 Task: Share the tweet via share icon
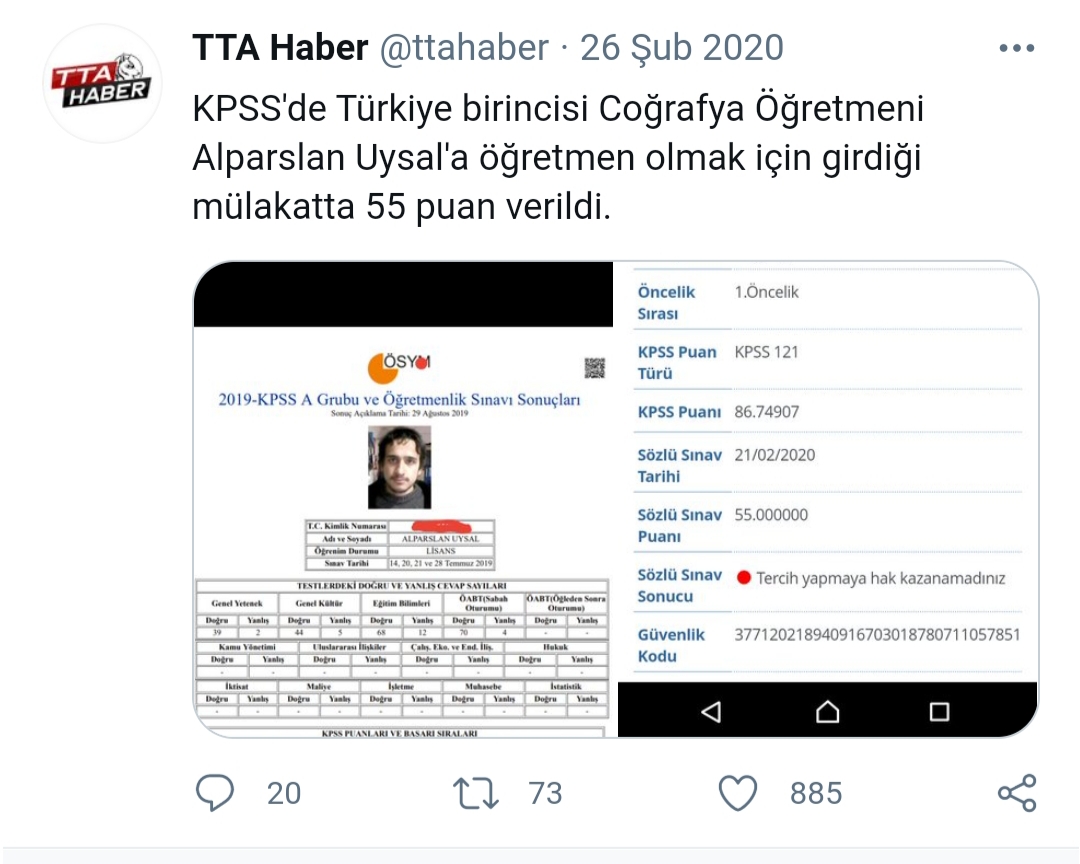tap(1017, 793)
